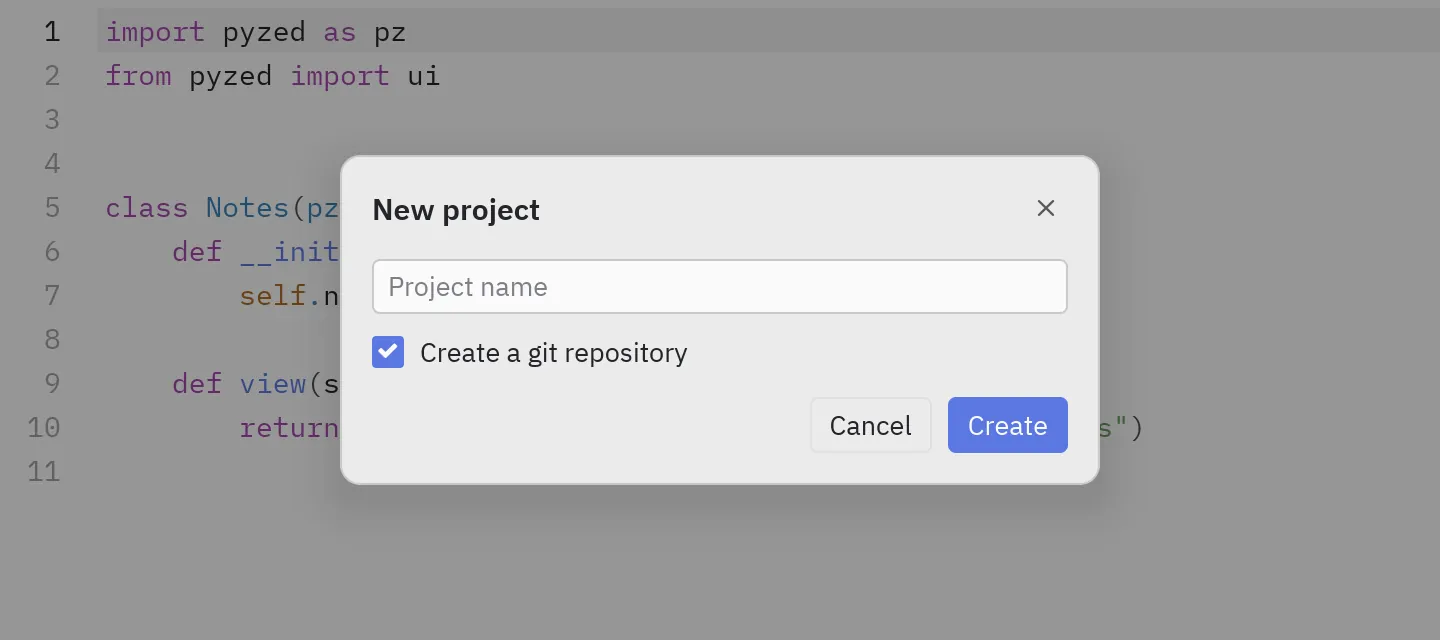Image resolution: width=1440 pixels, height=640 pixels.
Task: Click the "return" keyword on line 10
Action: click(289, 427)
